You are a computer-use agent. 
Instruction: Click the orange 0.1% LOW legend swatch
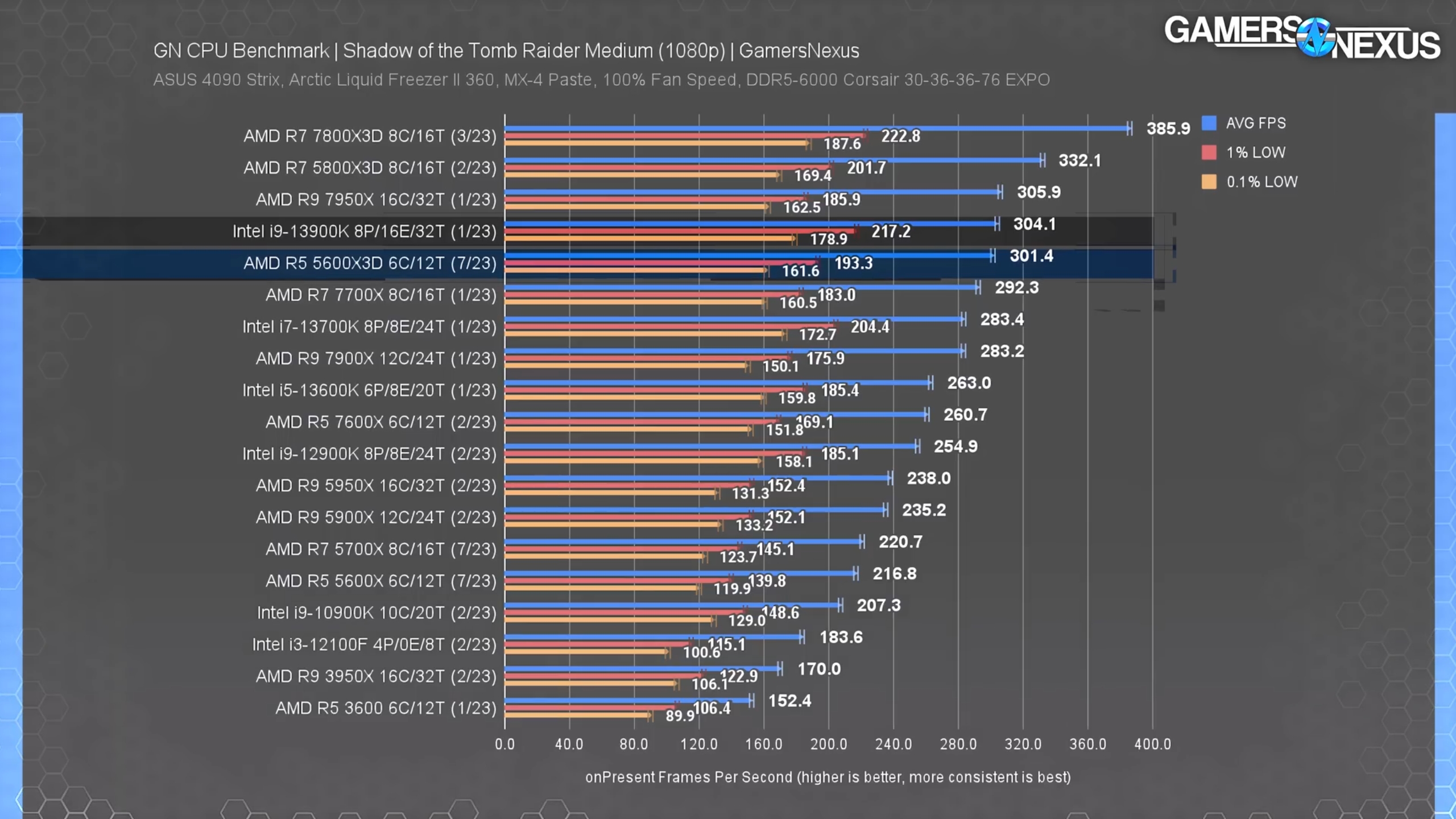pos(1209,182)
